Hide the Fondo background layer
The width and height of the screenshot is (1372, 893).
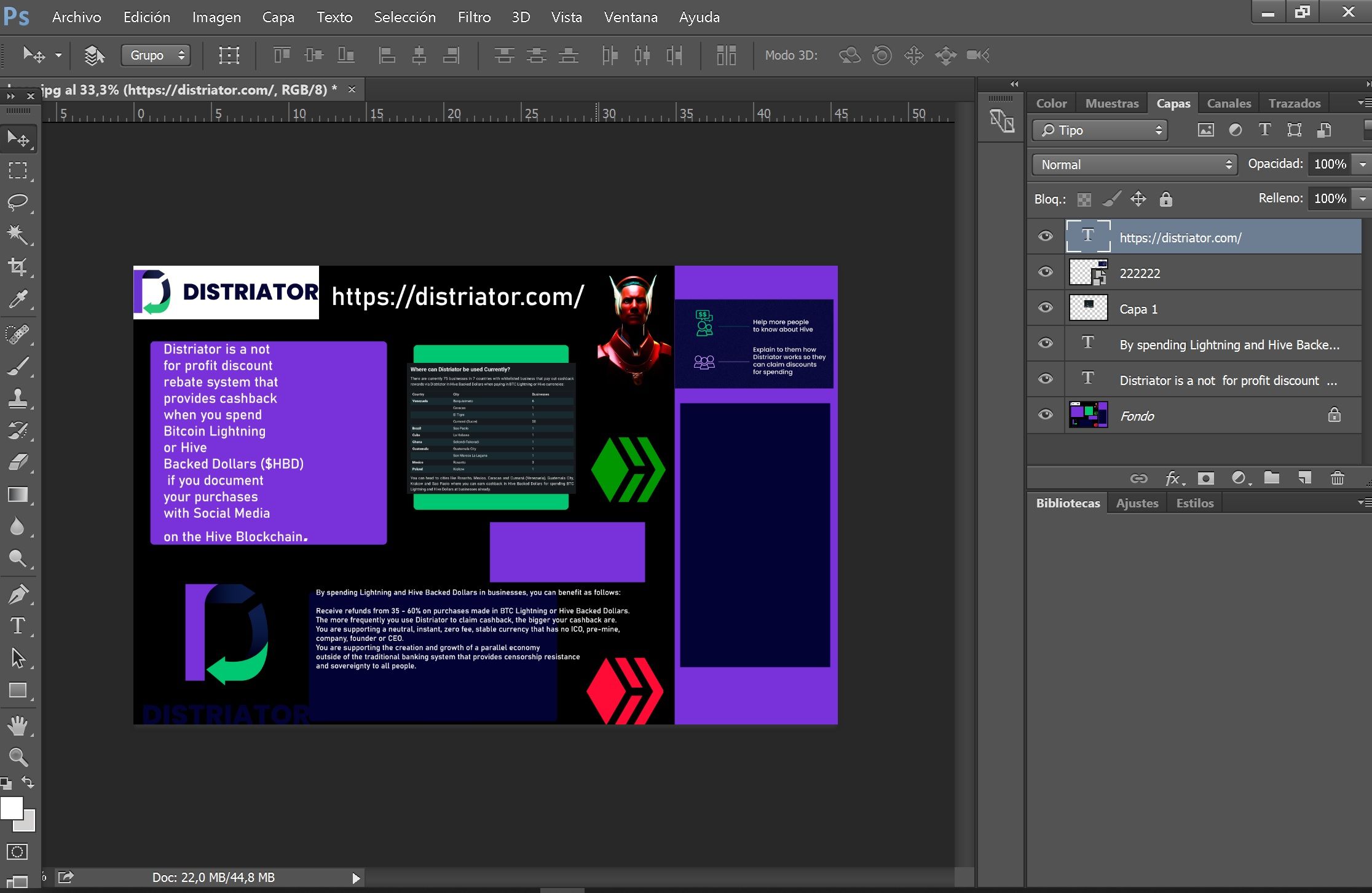1046,415
